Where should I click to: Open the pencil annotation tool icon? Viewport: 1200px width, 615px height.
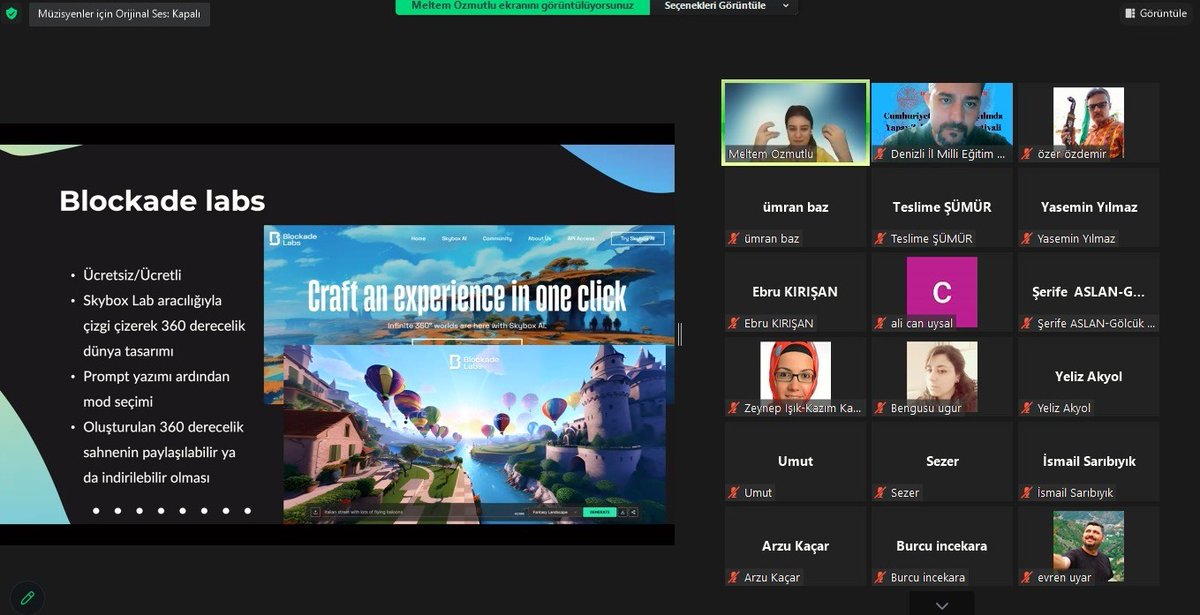click(x=27, y=598)
